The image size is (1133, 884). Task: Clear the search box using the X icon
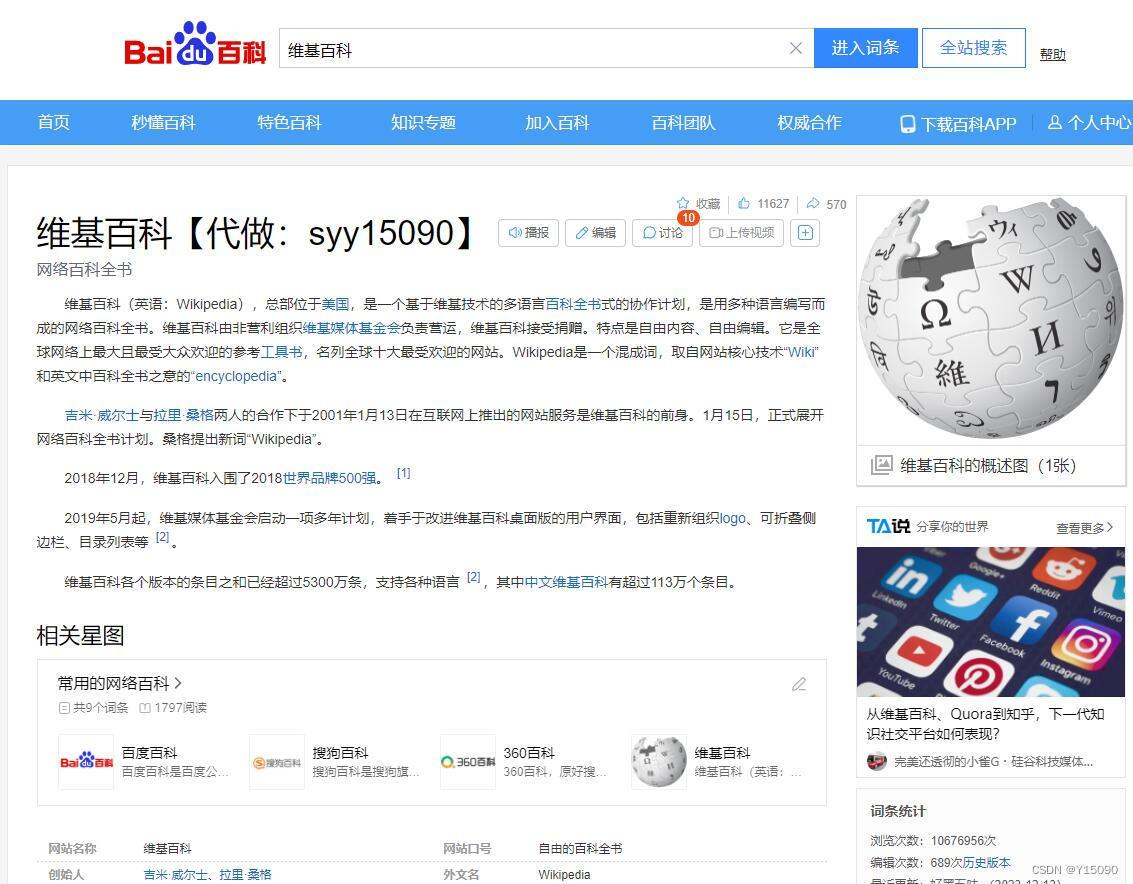tap(796, 47)
